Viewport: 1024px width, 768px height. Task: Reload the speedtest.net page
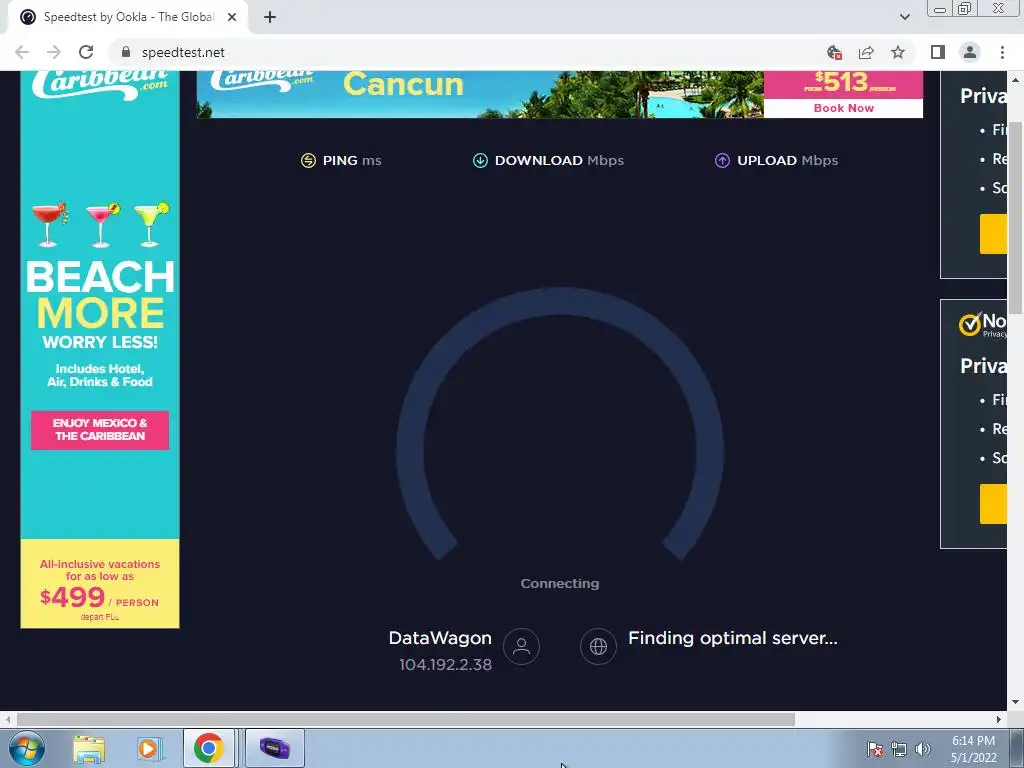click(86, 52)
